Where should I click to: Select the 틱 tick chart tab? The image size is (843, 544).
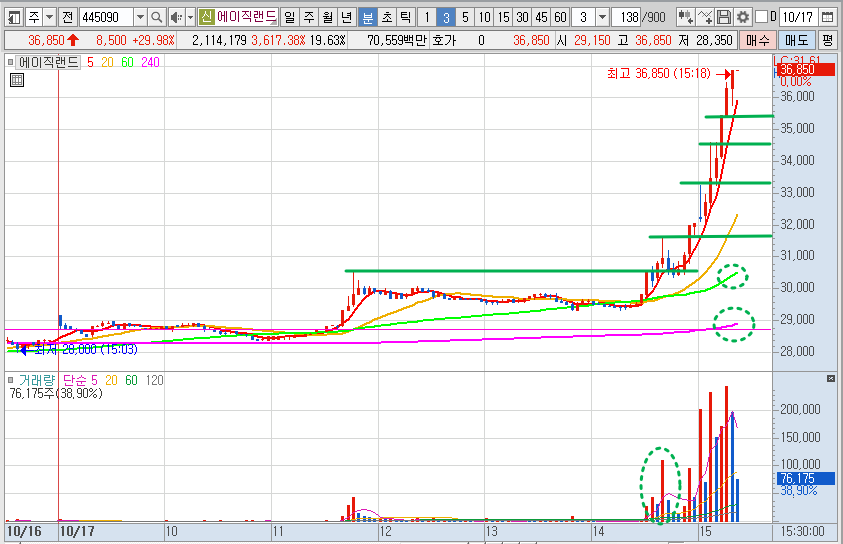point(405,18)
